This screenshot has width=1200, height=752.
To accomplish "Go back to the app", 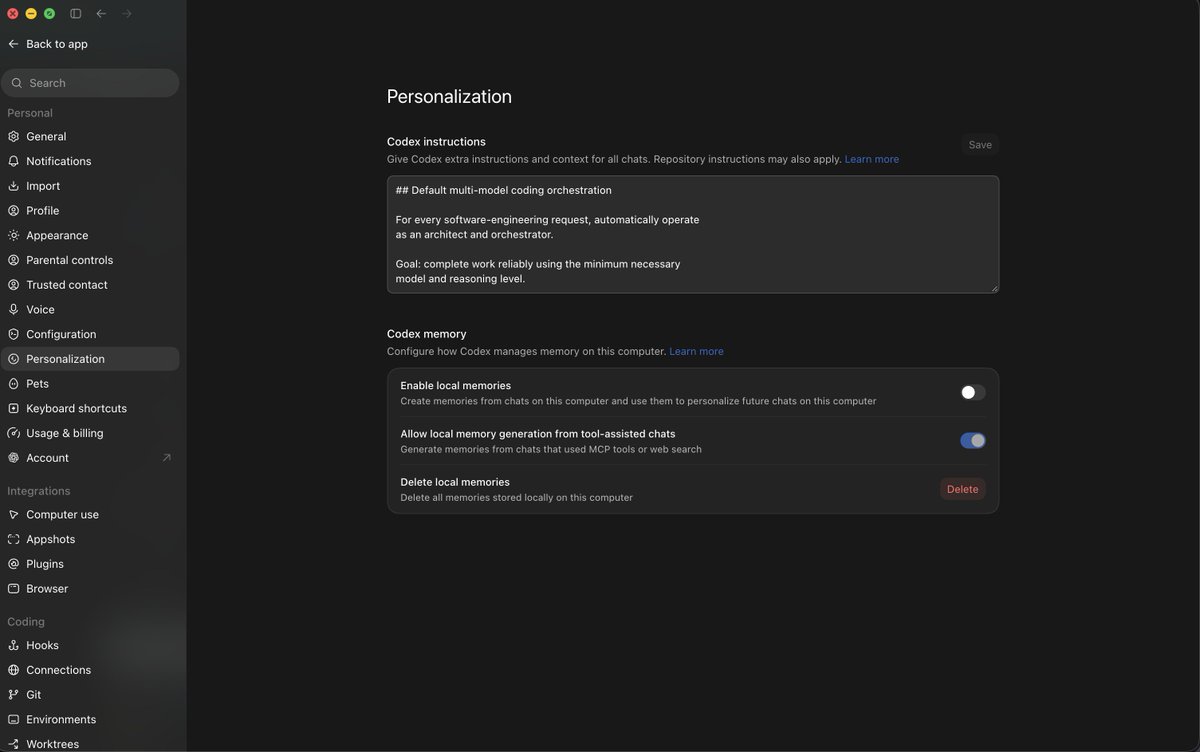I will tap(48, 44).
